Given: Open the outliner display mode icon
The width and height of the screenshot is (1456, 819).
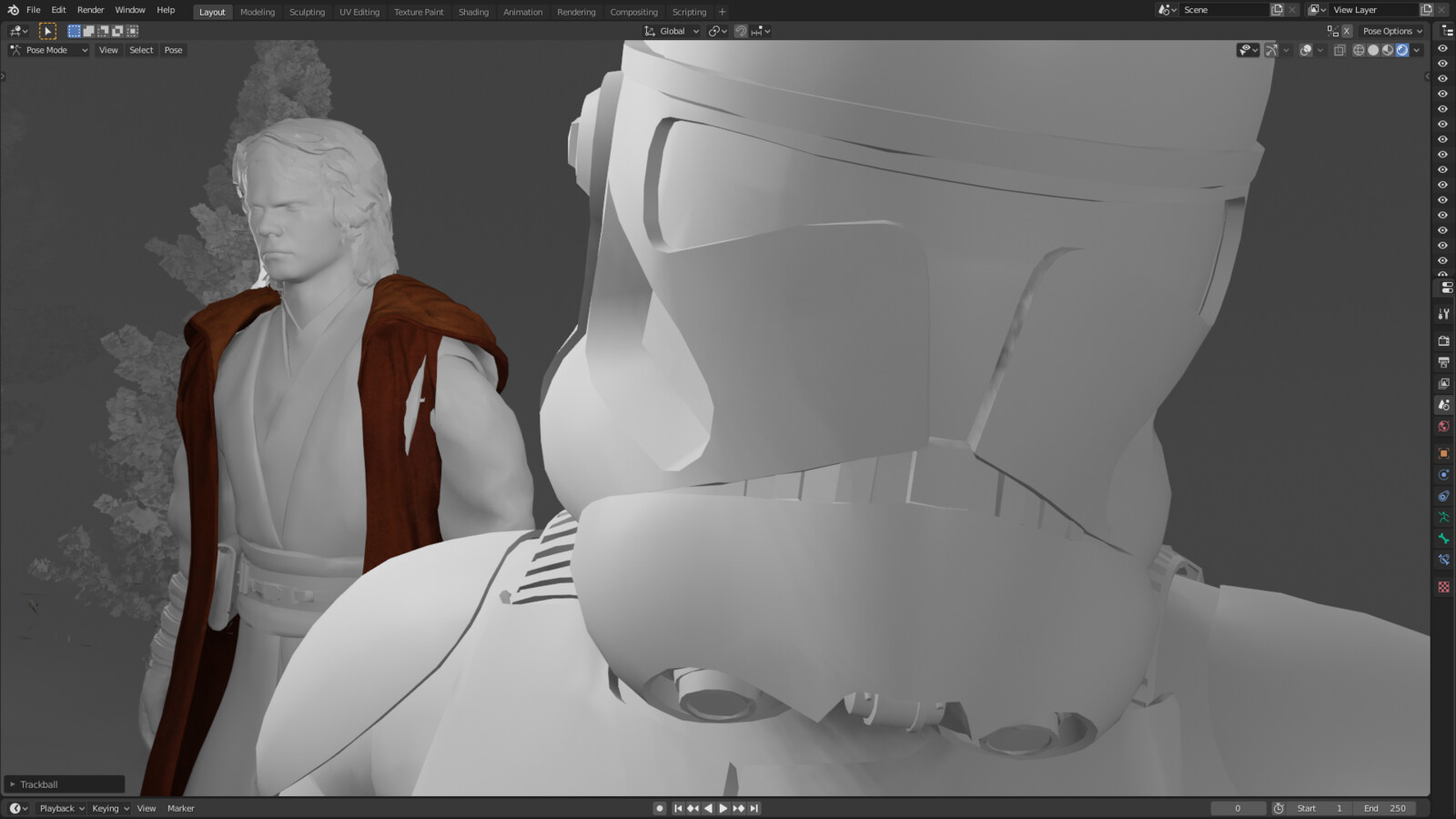Looking at the screenshot, I should 1446,31.
